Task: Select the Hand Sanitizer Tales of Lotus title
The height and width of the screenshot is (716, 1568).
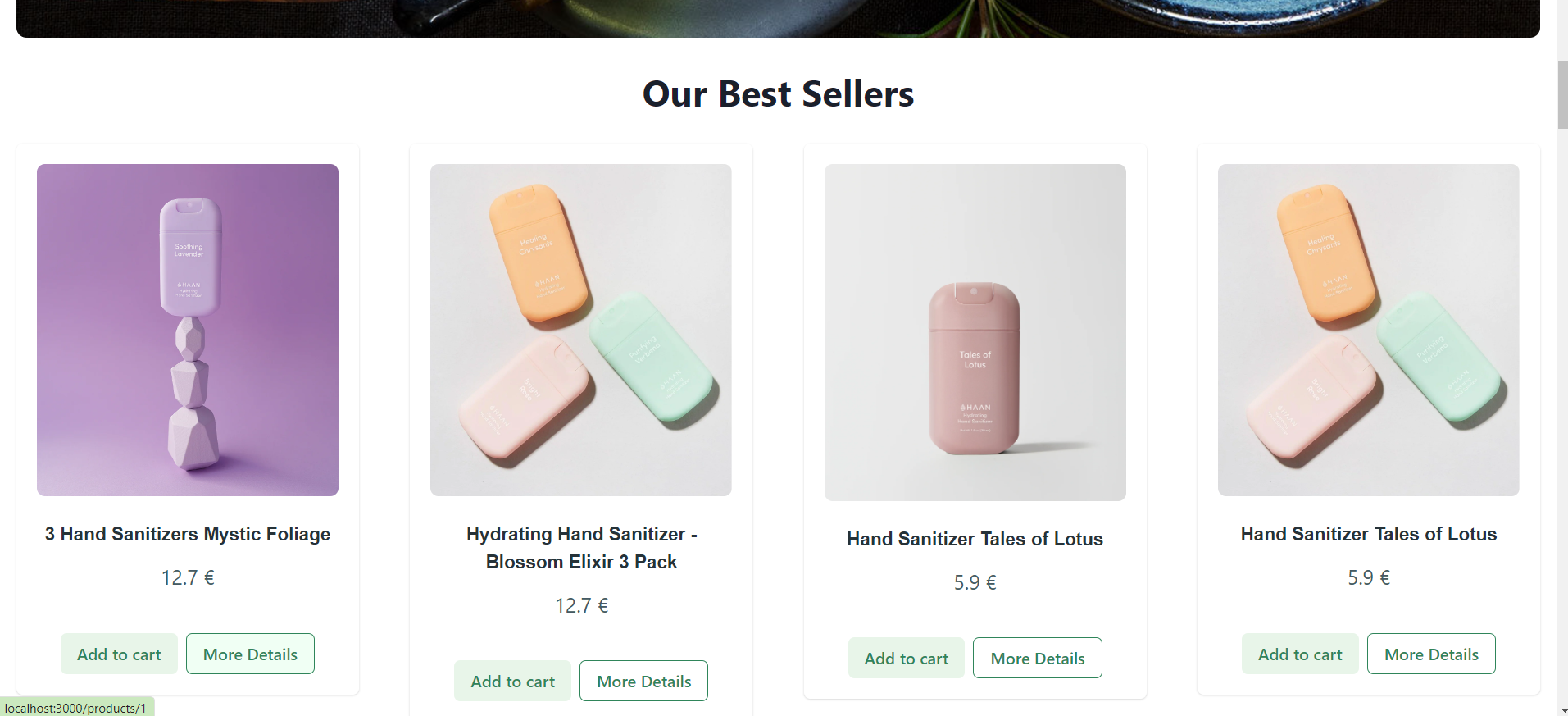Action: (975, 539)
